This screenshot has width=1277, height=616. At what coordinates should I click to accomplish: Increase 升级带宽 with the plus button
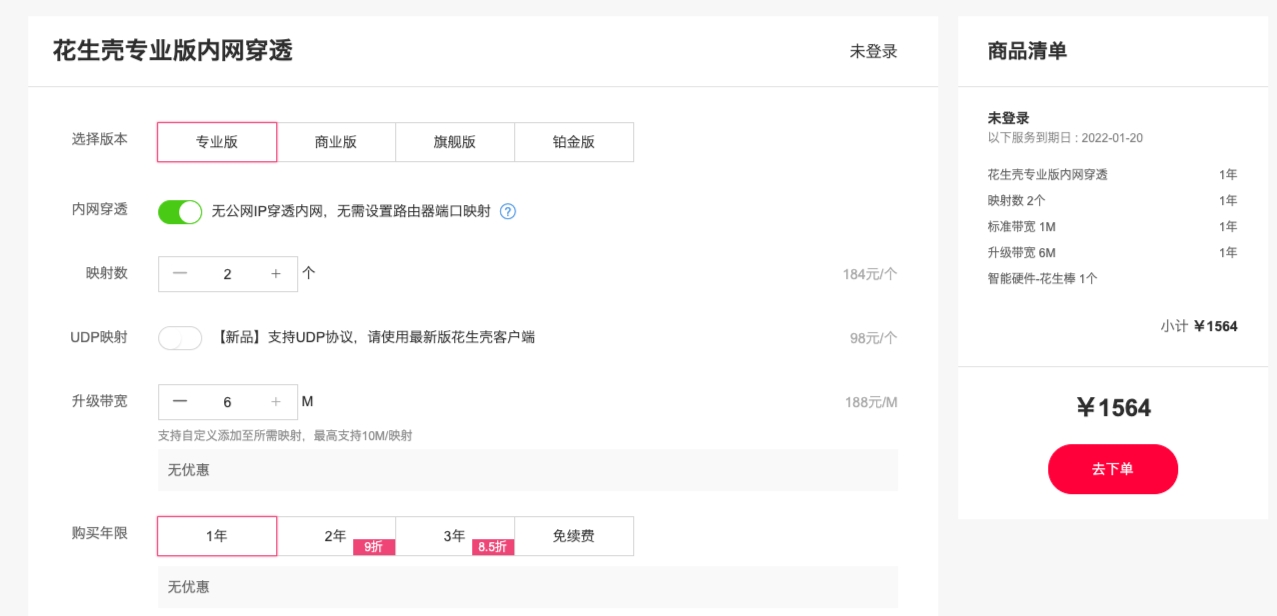click(276, 402)
